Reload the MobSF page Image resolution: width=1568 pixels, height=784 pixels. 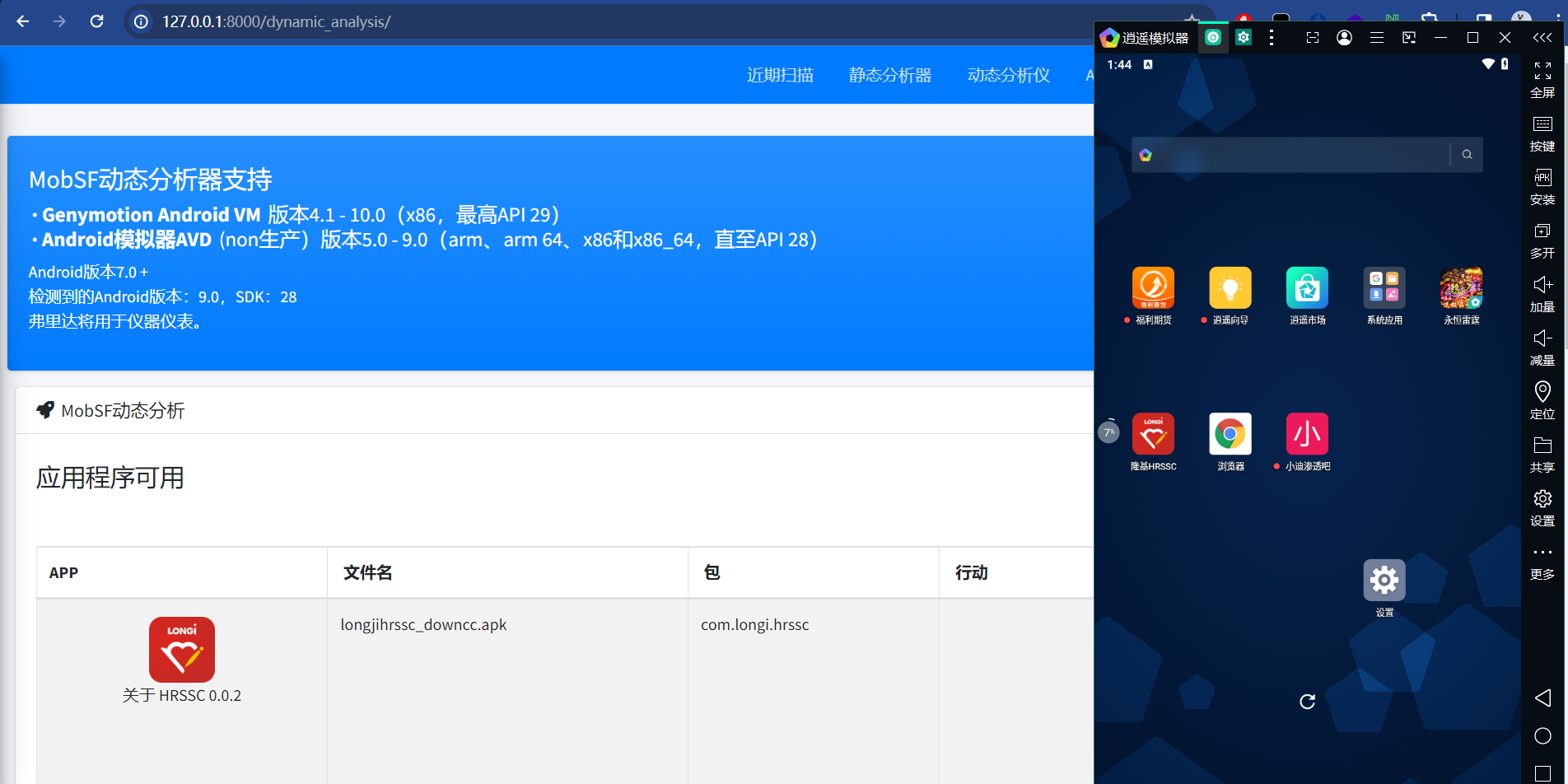[96, 21]
